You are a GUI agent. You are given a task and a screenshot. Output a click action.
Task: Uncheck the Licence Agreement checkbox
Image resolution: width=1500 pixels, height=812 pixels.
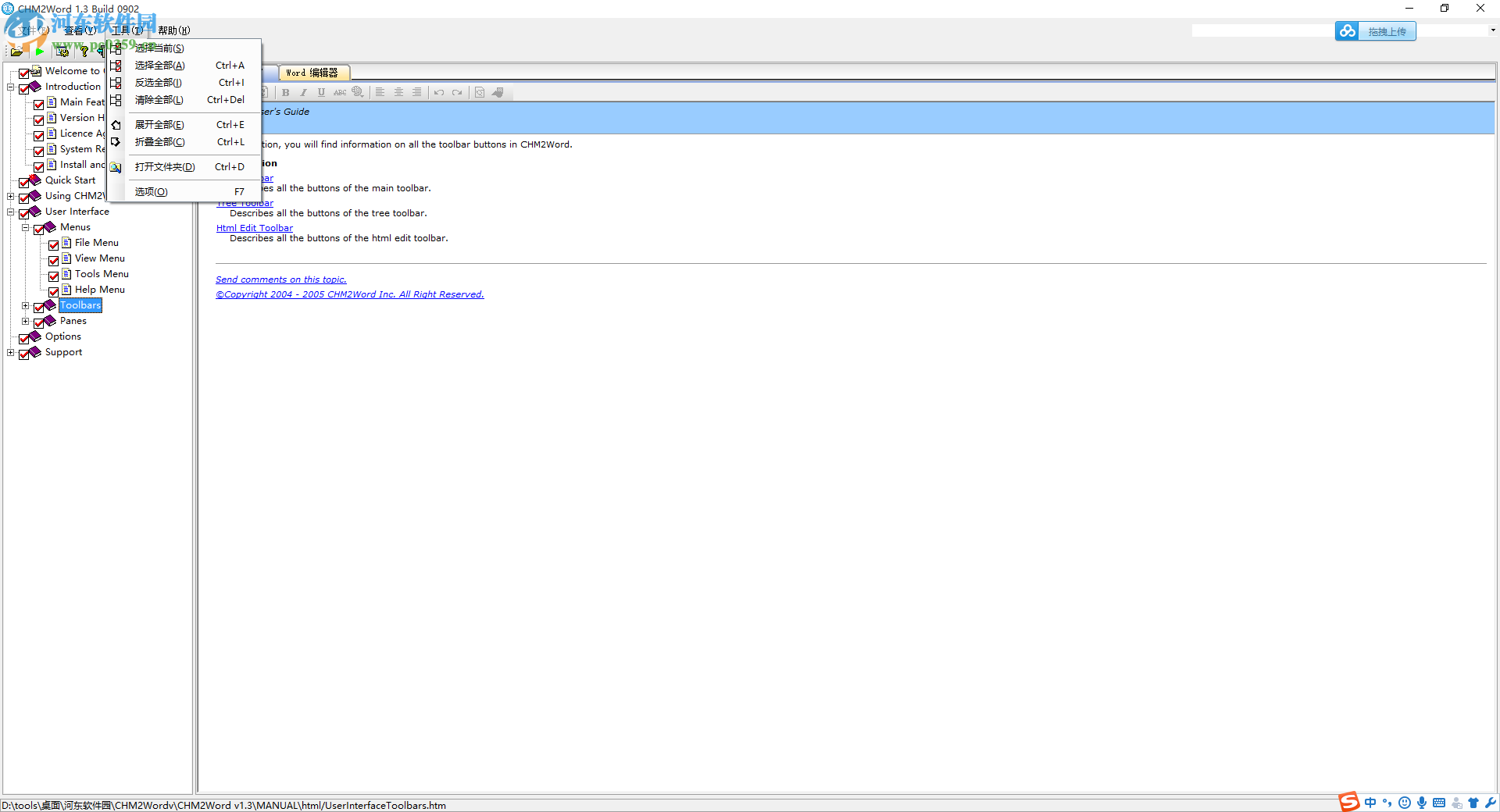(39, 134)
